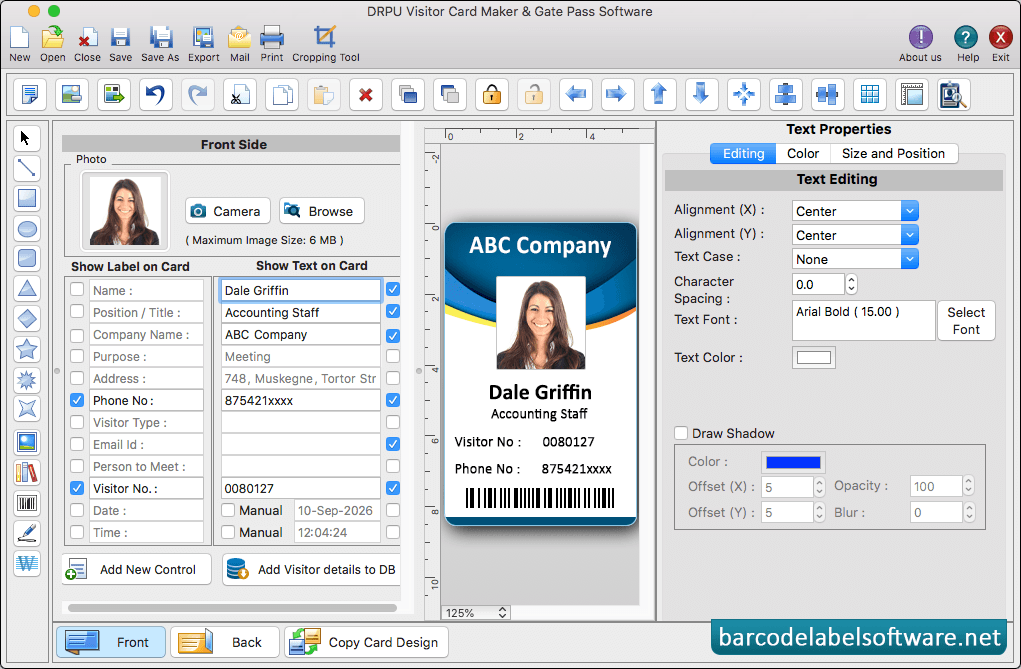Click the Copy Card Design button

tap(366, 642)
